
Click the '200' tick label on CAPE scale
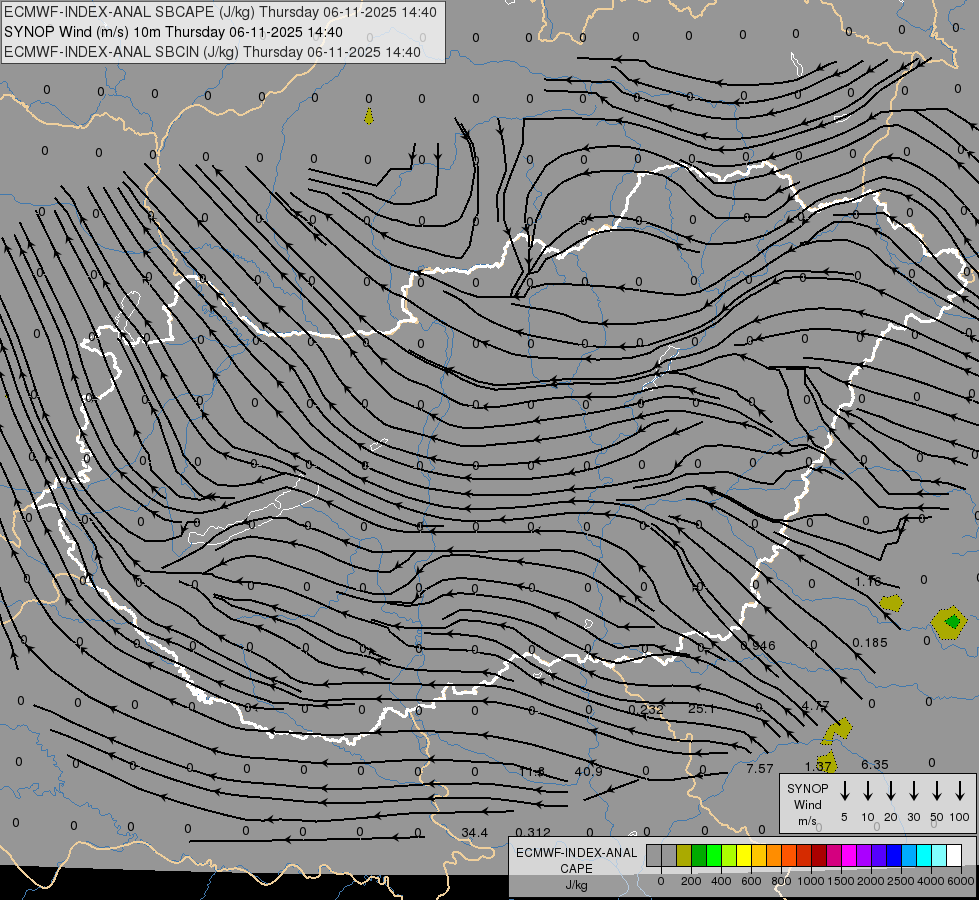[x=691, y=881]
